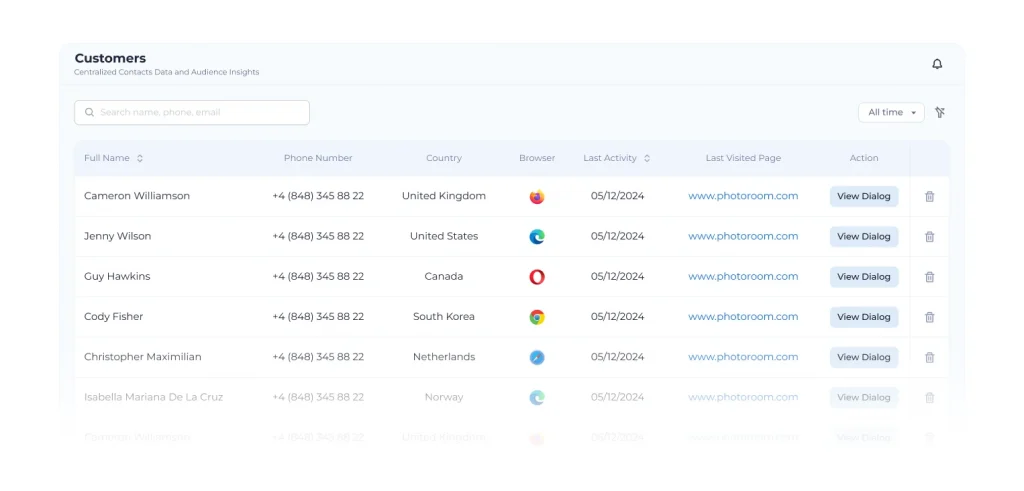View Dialog for Cameron Williamson

coord(863,197)
